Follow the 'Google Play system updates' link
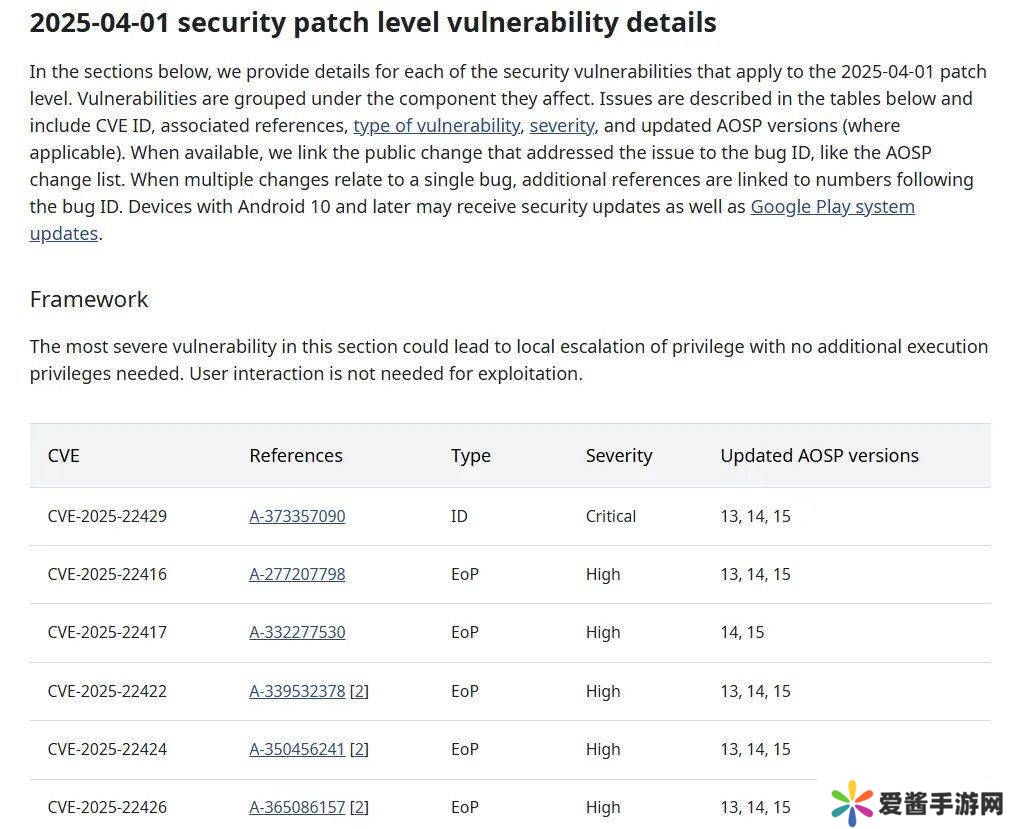 click(832, 207)
